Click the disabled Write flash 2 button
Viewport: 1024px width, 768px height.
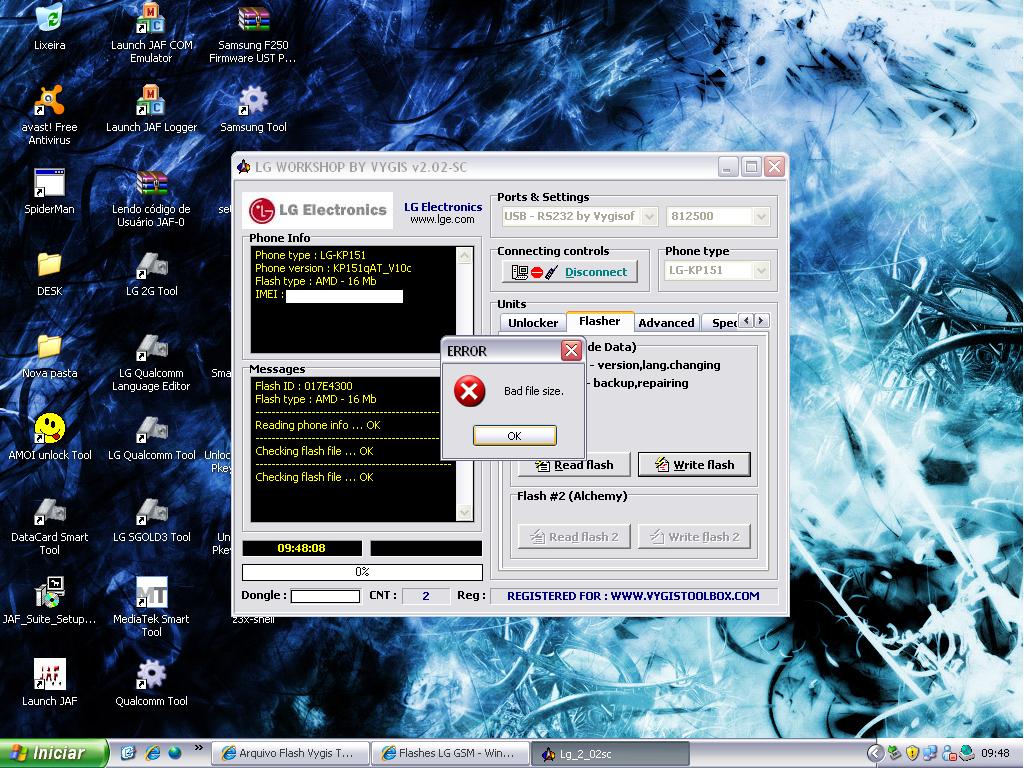(x=694, y=537)
